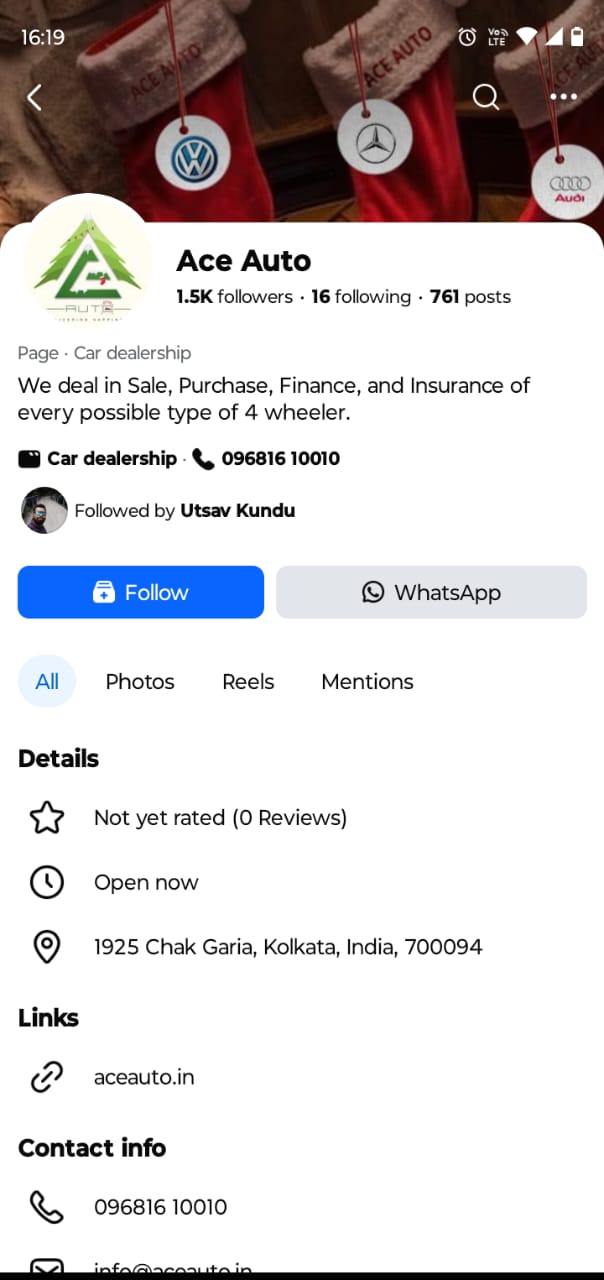Tap the location pin icon near the address
This screenshot has width=604, height=1280.
pyautogui.click(x=47, y=947)
